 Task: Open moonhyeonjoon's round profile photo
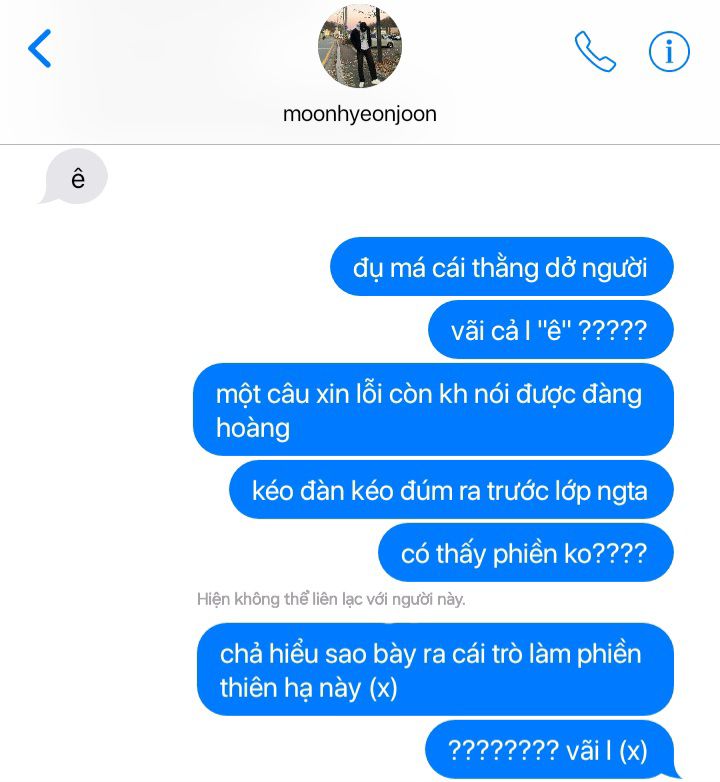point(360,46)
